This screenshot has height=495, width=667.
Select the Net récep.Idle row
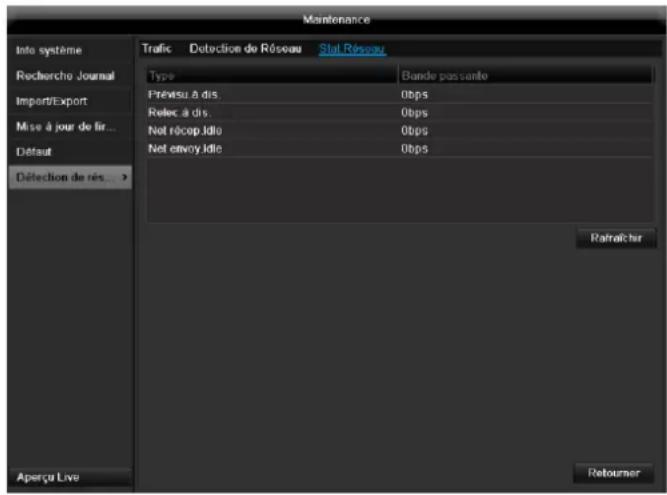coord(186,131)
